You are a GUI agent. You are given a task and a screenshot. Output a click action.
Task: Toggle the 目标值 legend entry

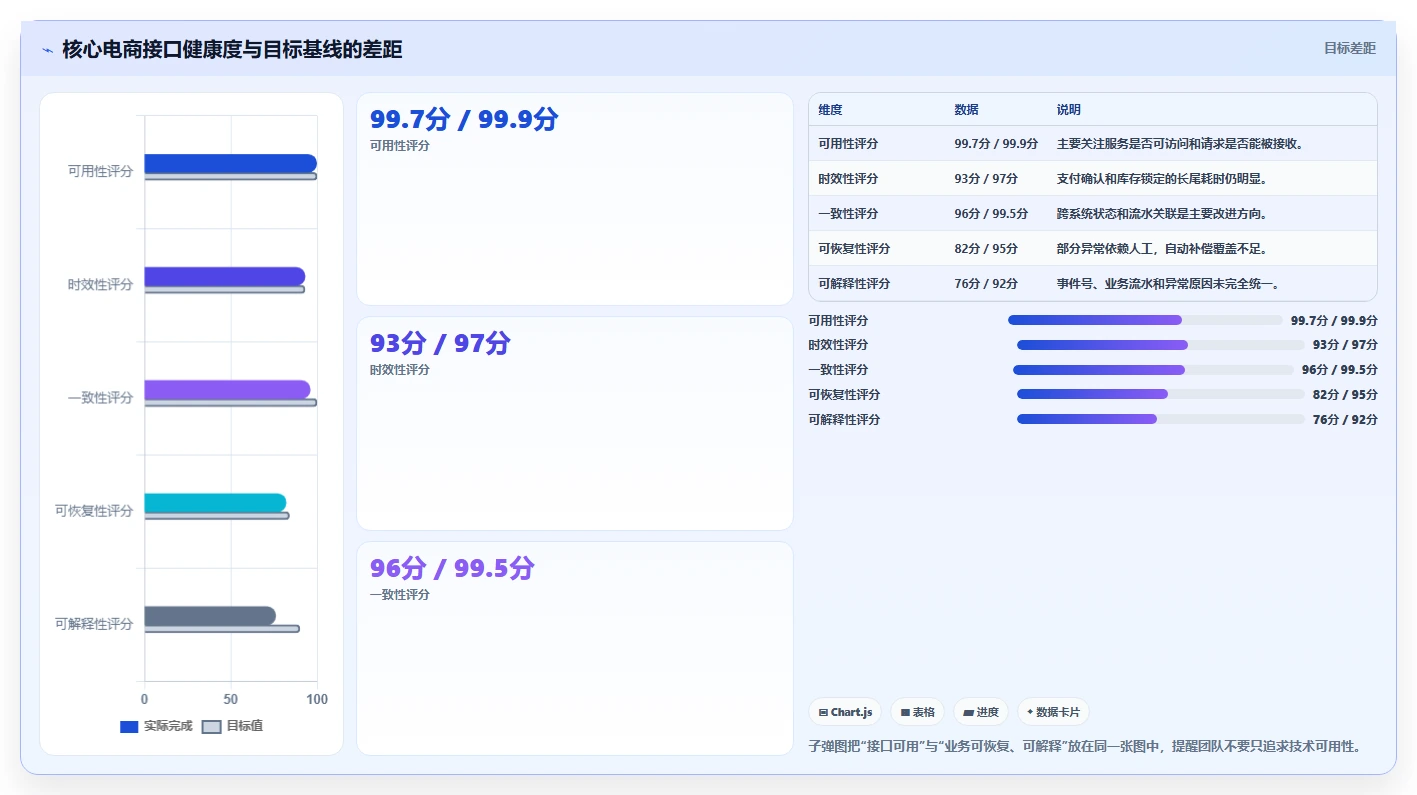[233, 726]
